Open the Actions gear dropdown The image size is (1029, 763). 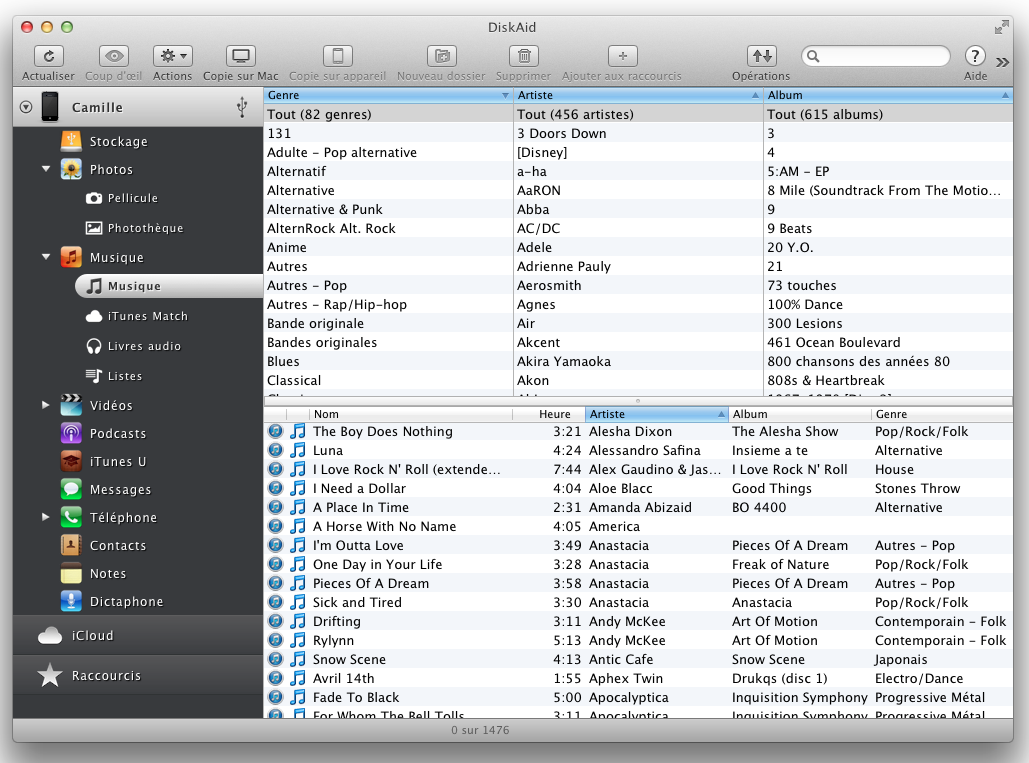coord(172,57)
